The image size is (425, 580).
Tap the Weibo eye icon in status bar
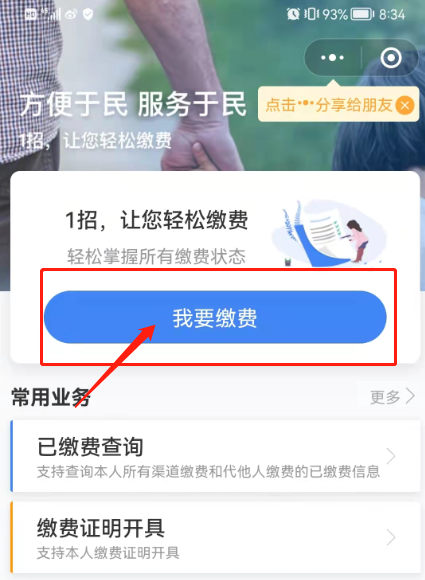coord(71,14)
